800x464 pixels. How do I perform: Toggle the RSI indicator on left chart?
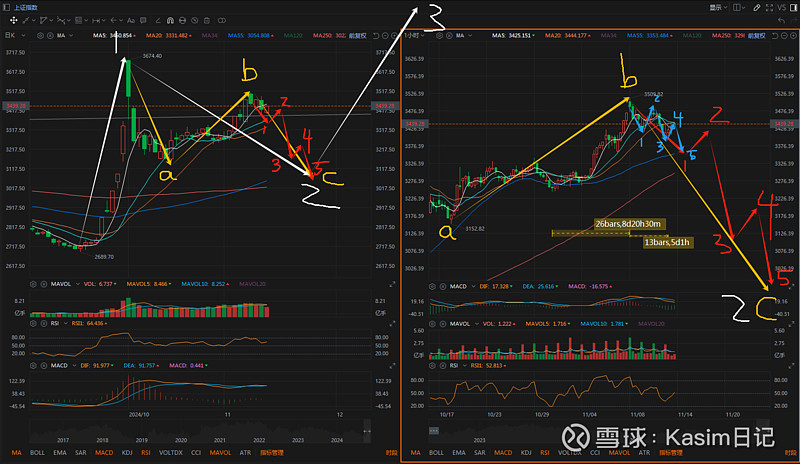[x=145, y=452]
